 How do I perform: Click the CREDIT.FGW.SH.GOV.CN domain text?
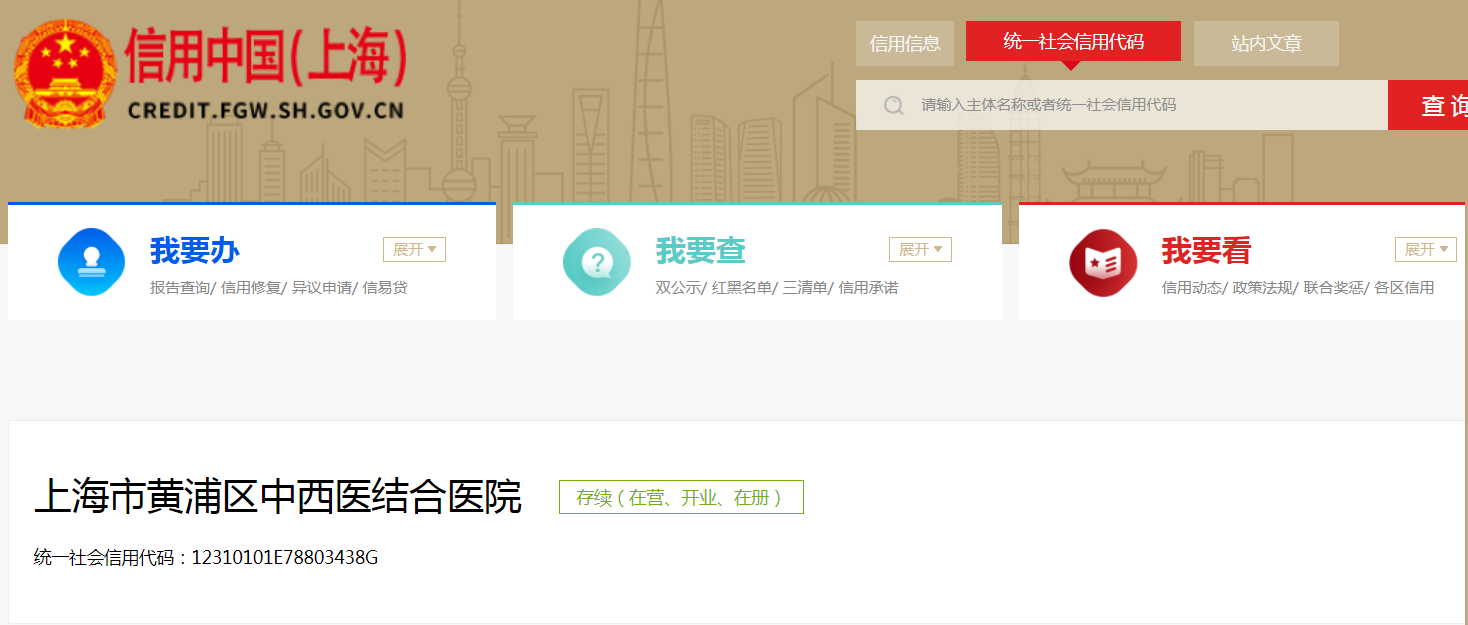pyautogui.click(x=266, y=109)
